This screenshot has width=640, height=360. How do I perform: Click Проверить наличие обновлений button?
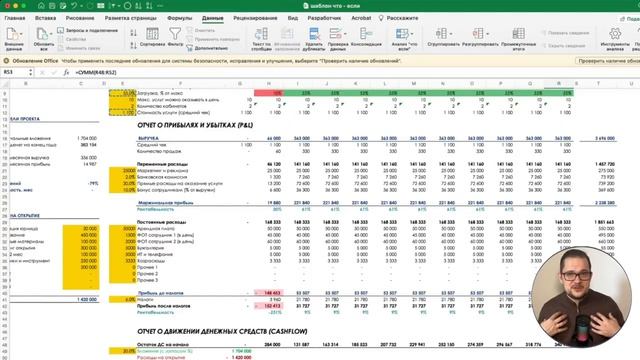click(607, 61)
